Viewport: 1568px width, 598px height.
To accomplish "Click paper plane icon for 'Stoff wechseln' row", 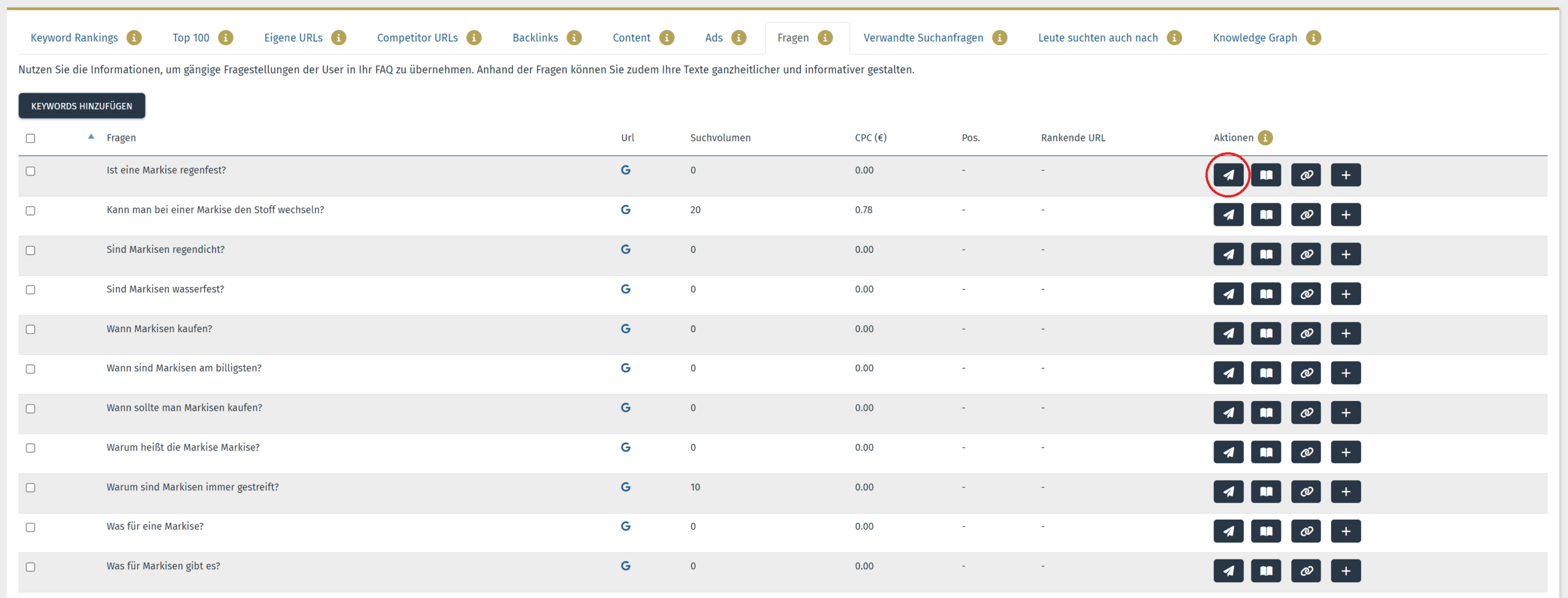I will 1228,215.
